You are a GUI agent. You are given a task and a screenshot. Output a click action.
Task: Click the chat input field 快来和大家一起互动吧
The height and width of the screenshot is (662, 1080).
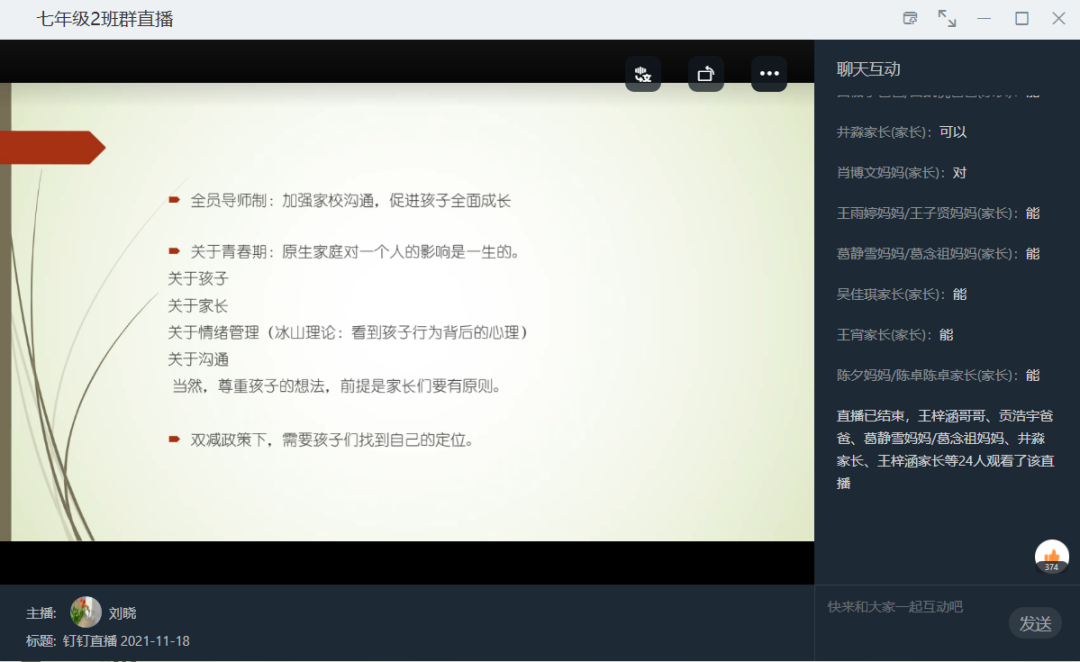click(x=910, y=607)
